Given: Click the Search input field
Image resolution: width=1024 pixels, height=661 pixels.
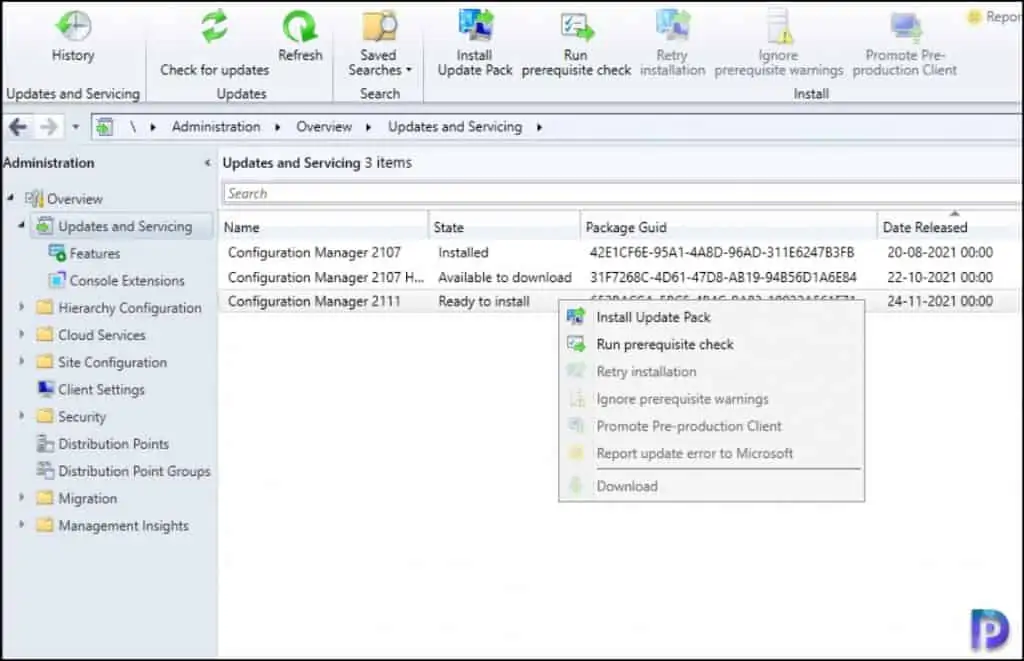Looking at the screenshot, I should click(622, 193).
